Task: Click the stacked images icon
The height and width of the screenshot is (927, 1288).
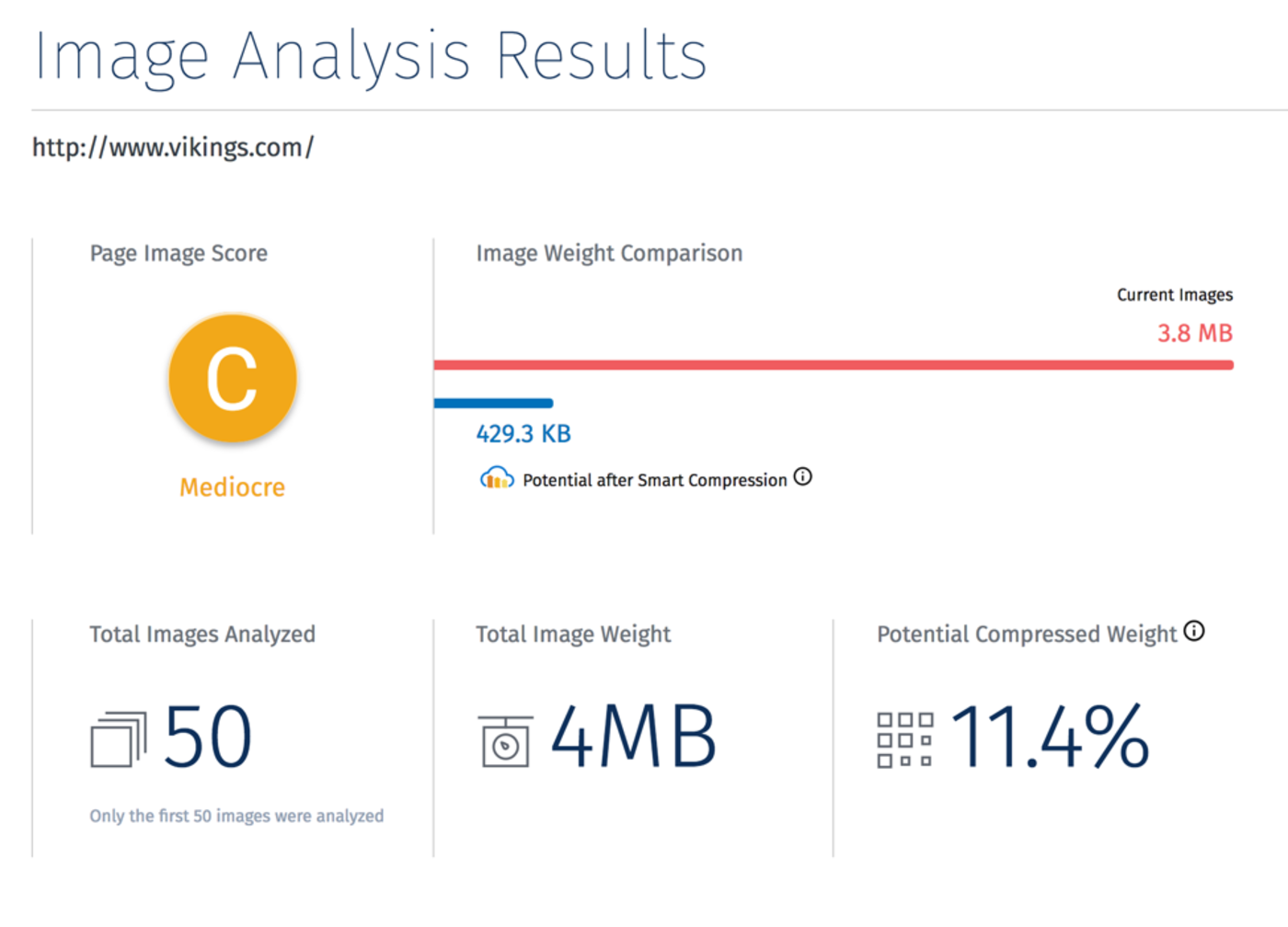Action: tap(119, 739)
